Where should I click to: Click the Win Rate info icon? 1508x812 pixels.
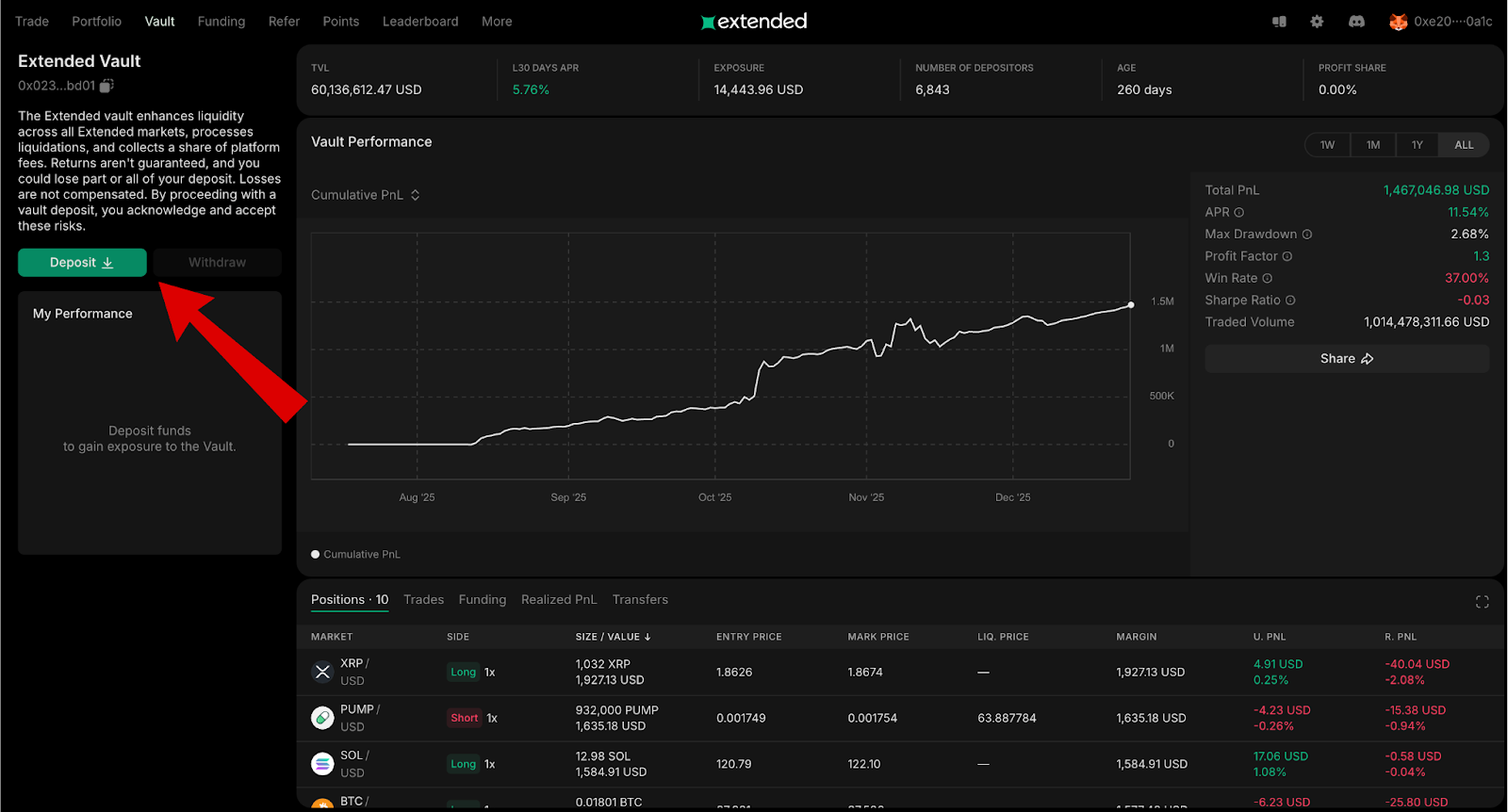click(1268, 279)
